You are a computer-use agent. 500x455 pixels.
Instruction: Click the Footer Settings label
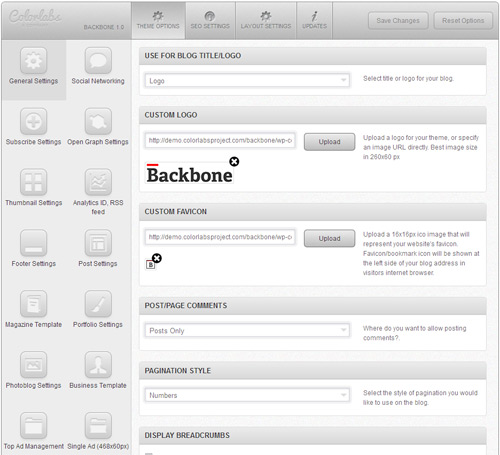(x=33, y=264)
